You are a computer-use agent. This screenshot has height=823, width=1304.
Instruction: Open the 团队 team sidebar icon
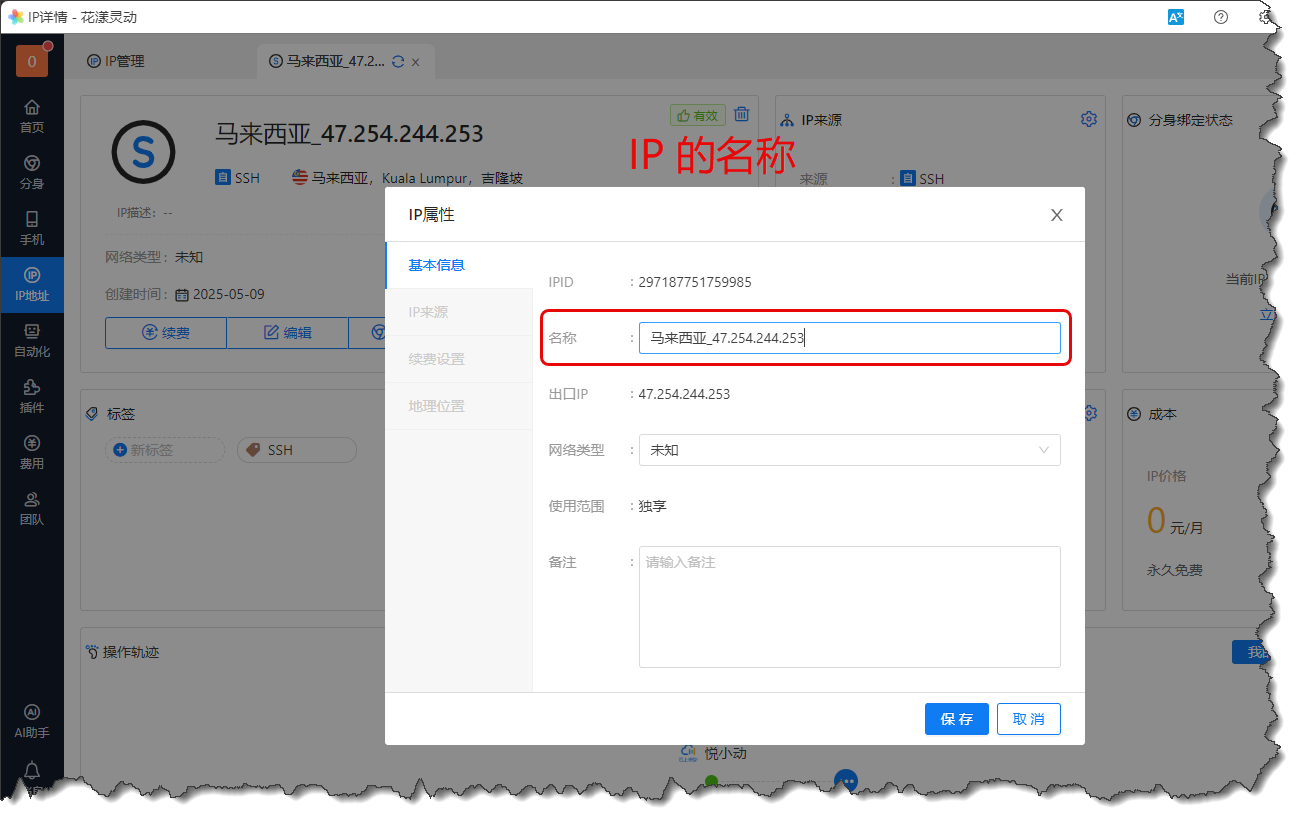[32, 507]
